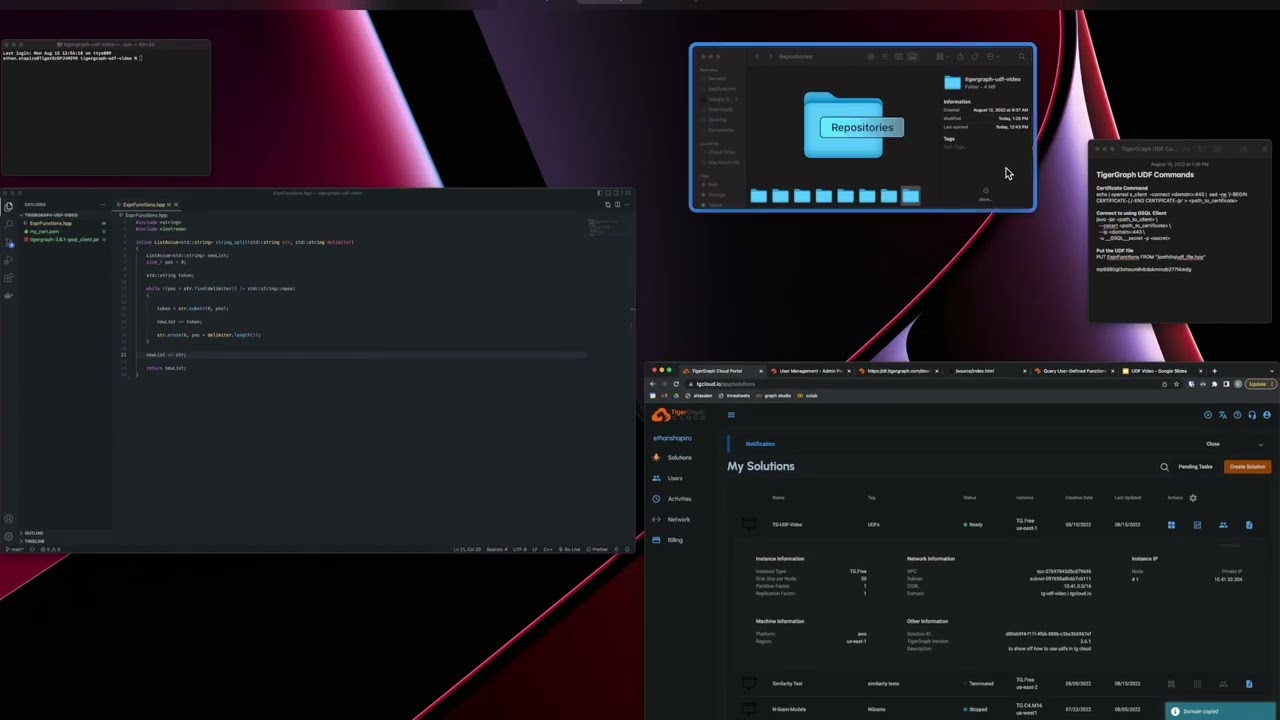Open the help question mark icon in portal
The image size is (1280, 720).
click(1237, 415)
